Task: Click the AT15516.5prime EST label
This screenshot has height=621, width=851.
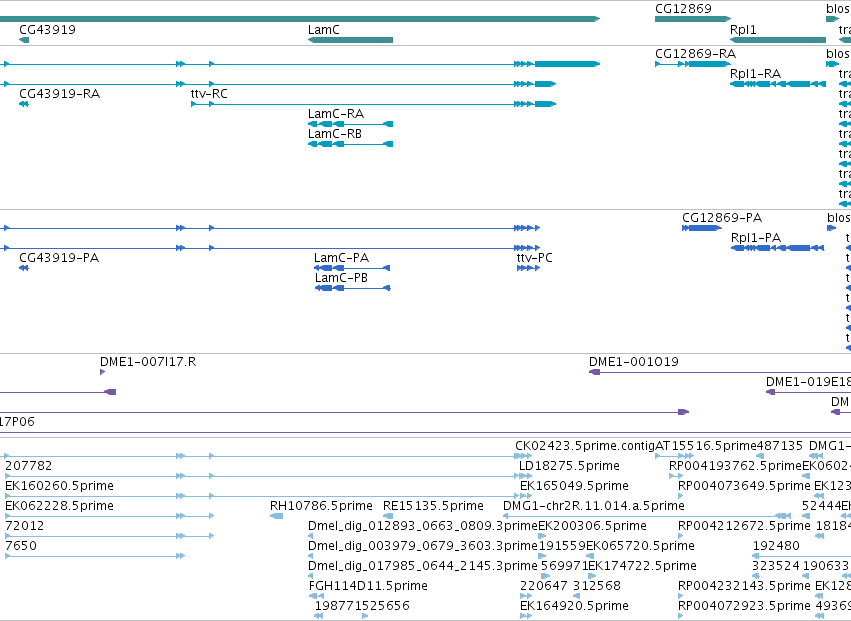Action: click(706, 446)
